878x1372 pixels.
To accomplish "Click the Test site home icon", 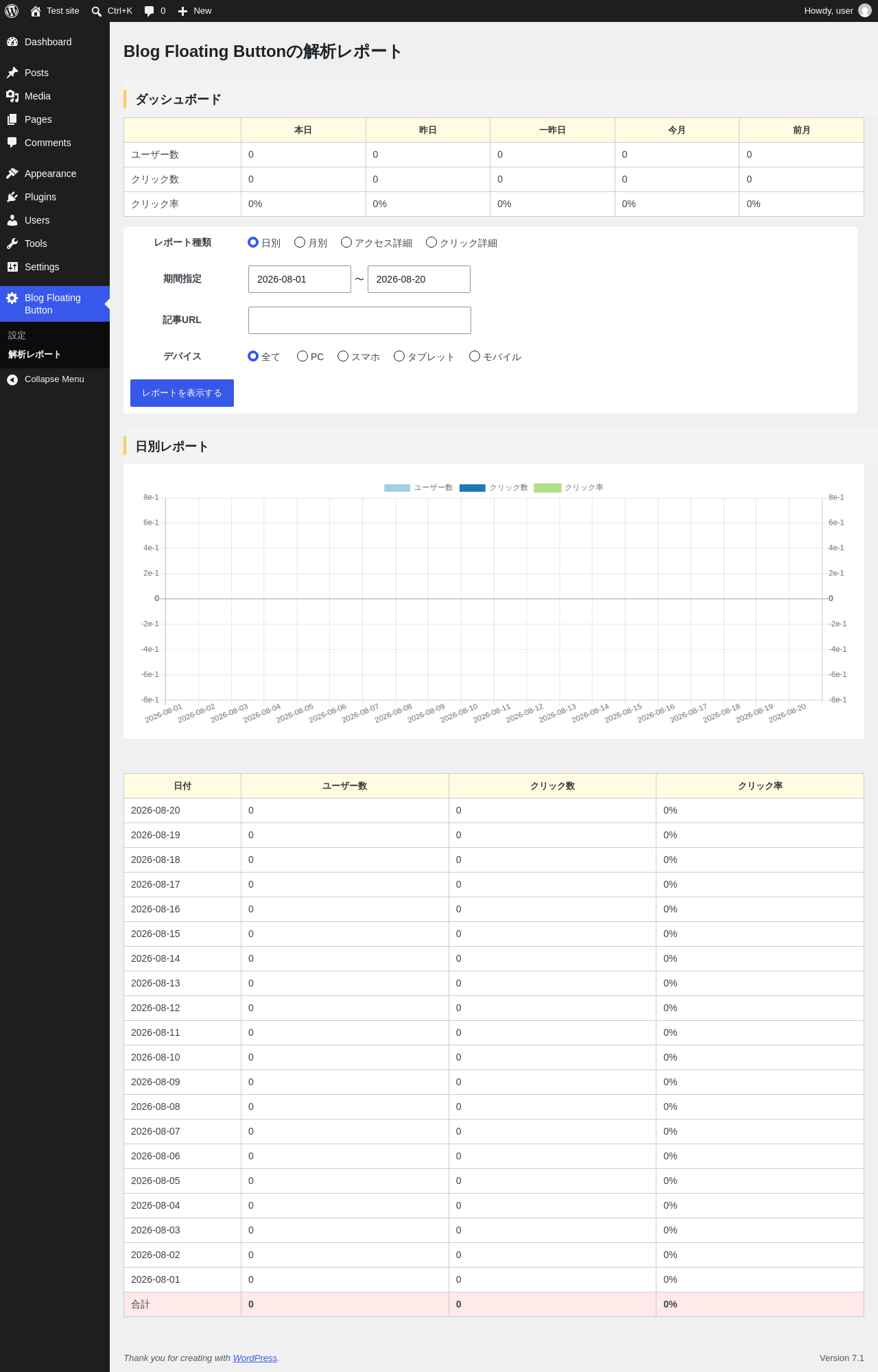I will pyautogui.click(x=36, y=11).
